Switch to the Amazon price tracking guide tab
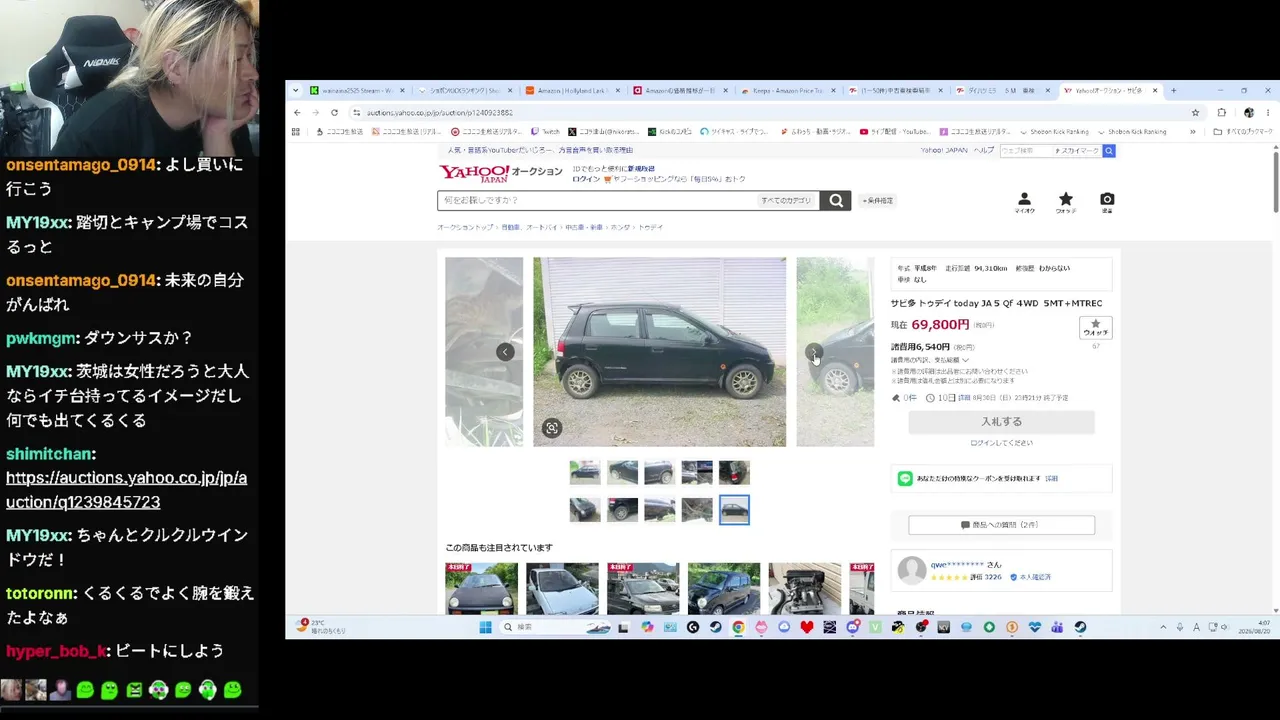The width and height of the screenshot is (1280, 720). coord(681,90)
